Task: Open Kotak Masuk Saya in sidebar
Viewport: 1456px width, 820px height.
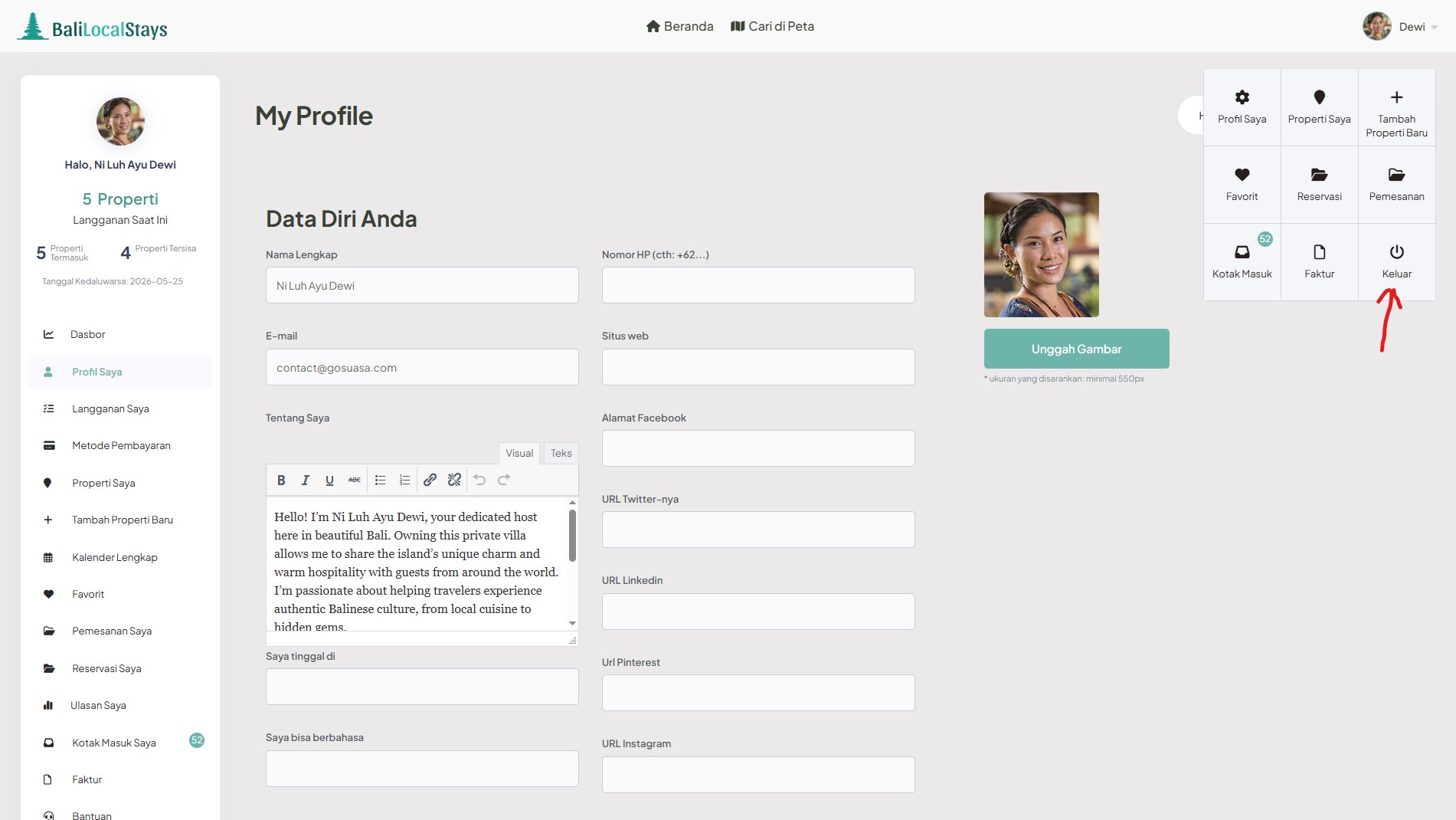Action: [120, 743]
